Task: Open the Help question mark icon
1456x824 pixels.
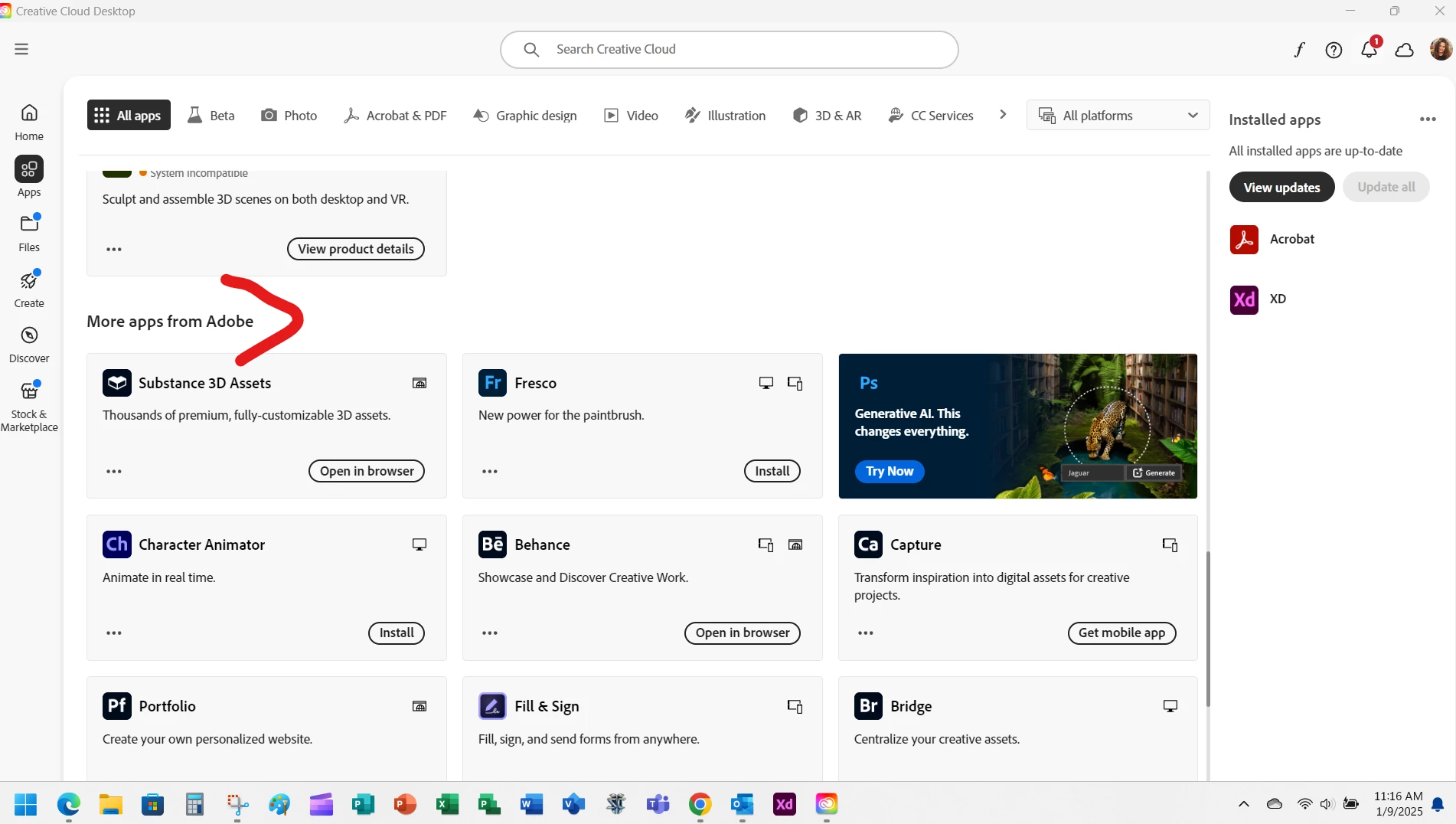Action: (1334, 50)
